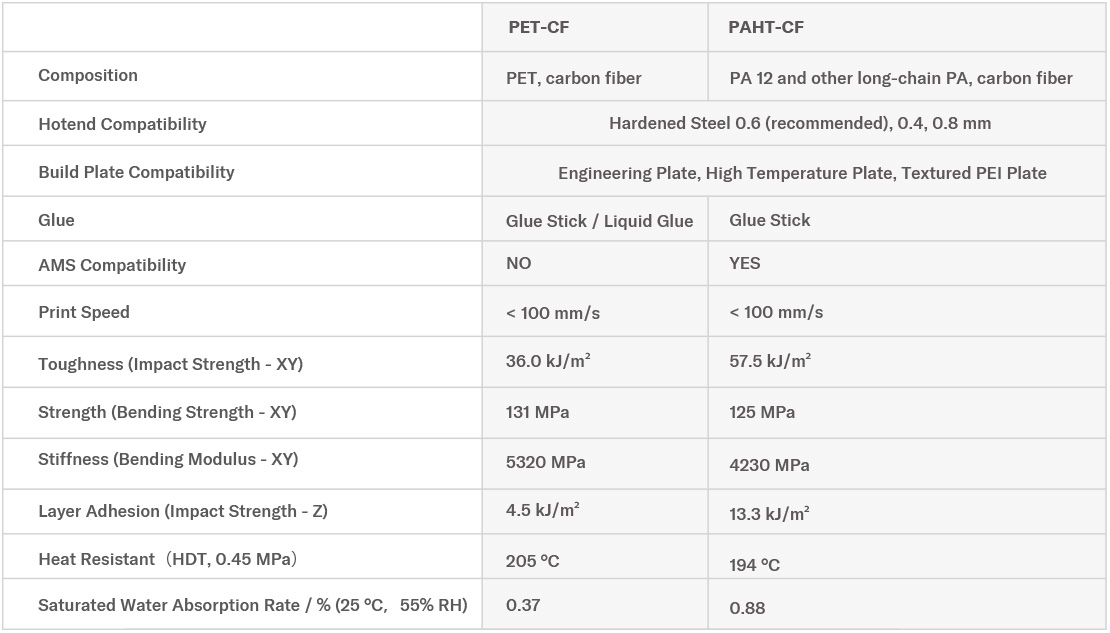Image resolution: width=1110 pixels, height=633 pixels.
Task: Click the PAHT-CF column header
Action: pos(767,27)
